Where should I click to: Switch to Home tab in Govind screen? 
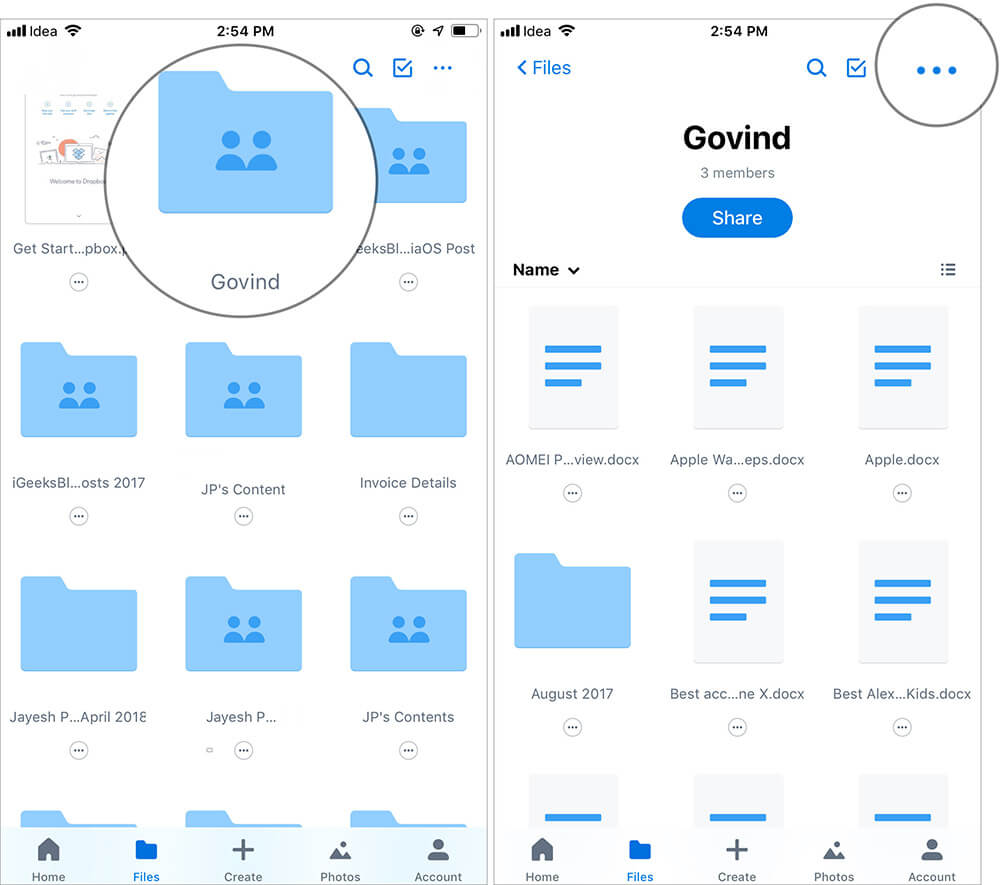pos(542,859)
